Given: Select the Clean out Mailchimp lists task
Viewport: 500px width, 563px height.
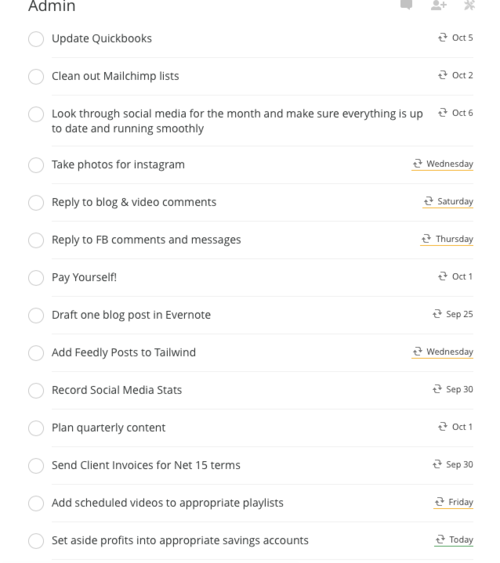Looking at the screenshot, I should coord(115,76).
